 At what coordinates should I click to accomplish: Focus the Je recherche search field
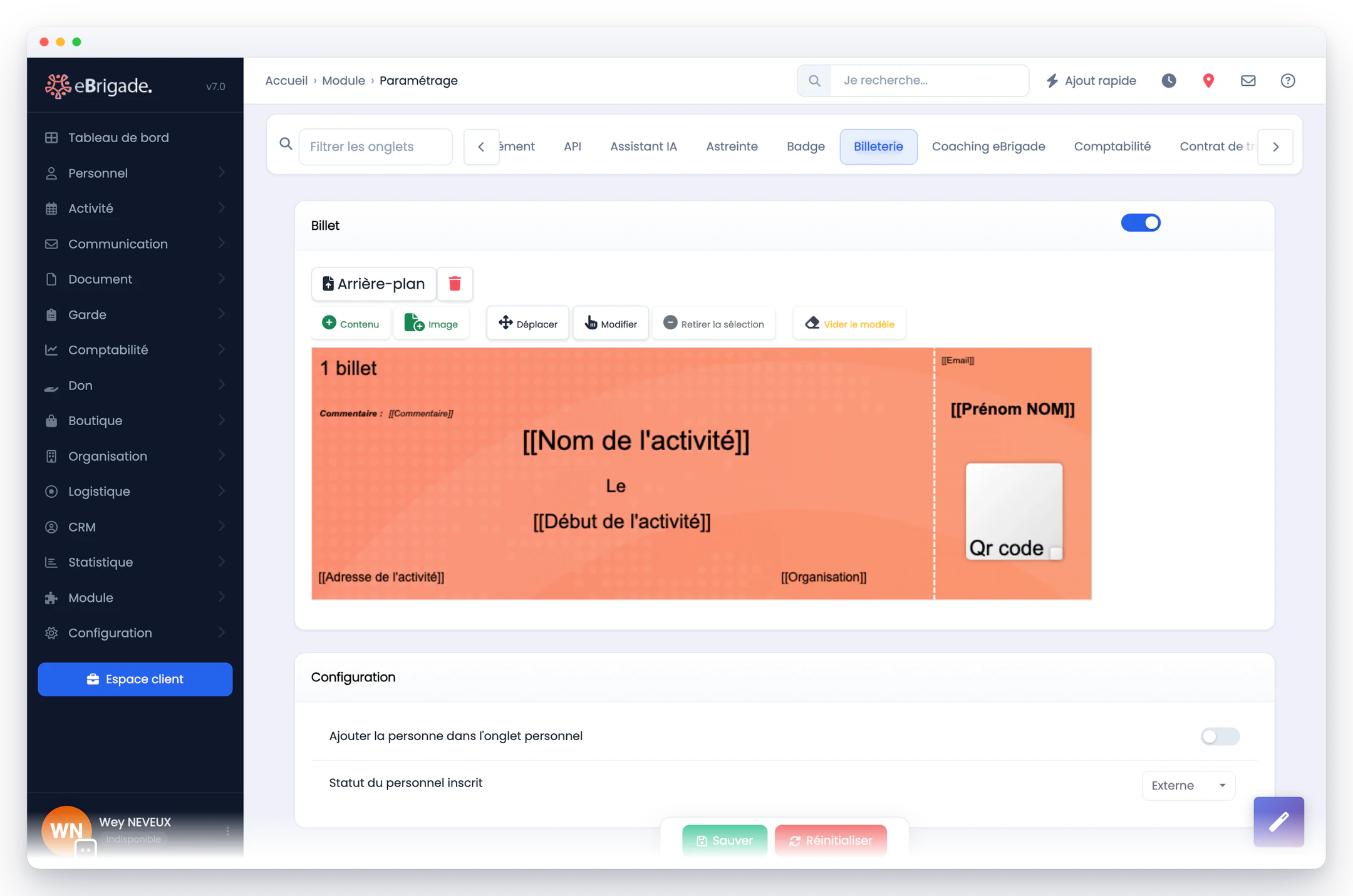930,81
